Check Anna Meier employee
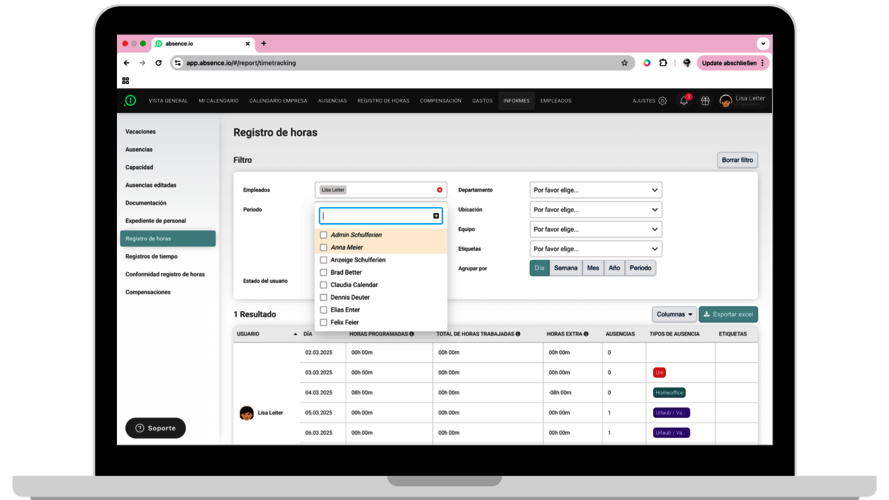The width and height of the screenshot is (889, 500). point(323,247)
